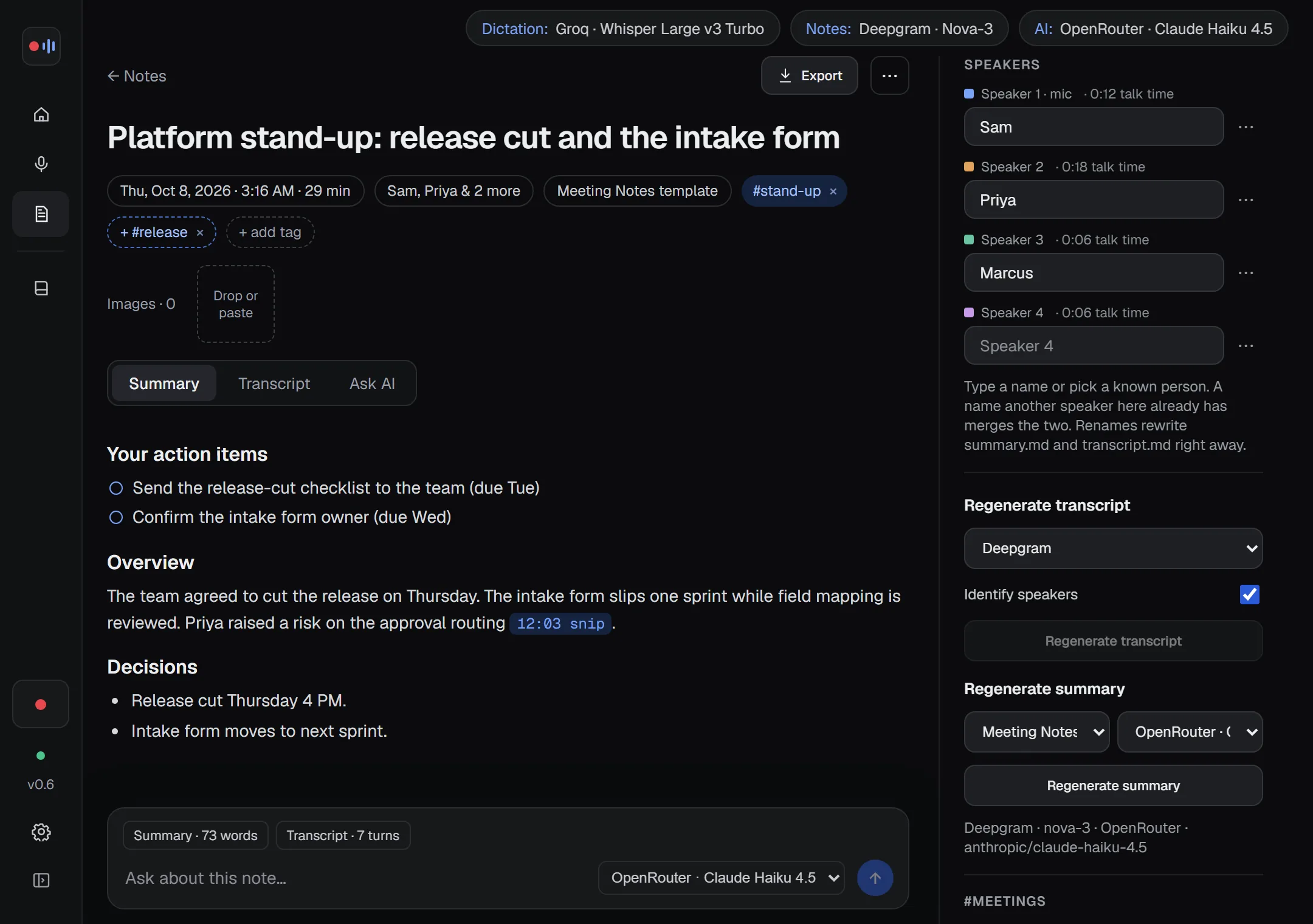1313x924 pixels.
Task: Remove the #stand-up tag
Action: coord(833,191)
